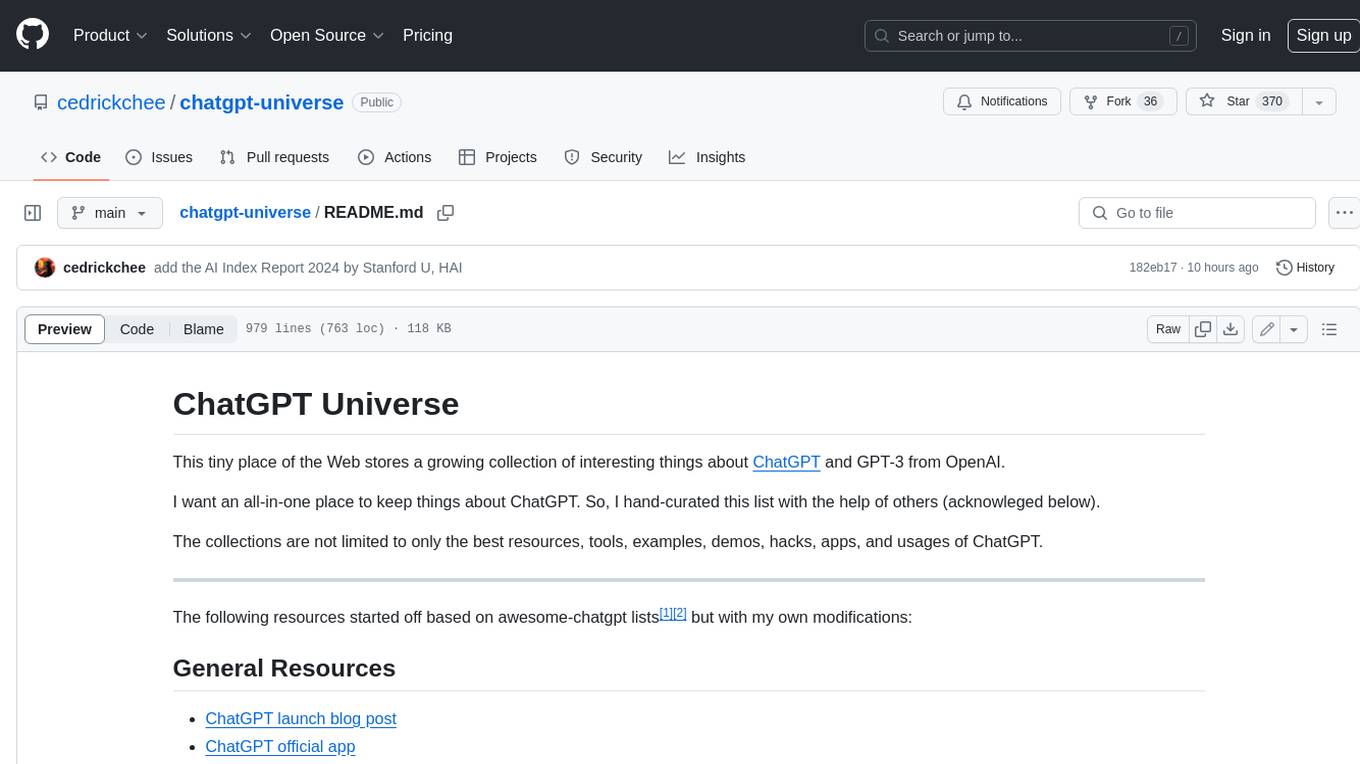Viewport: 1360px width, 764px height.
Task: Click the Sign up button
Action: pyautogui.click(x=1323, y=35)
